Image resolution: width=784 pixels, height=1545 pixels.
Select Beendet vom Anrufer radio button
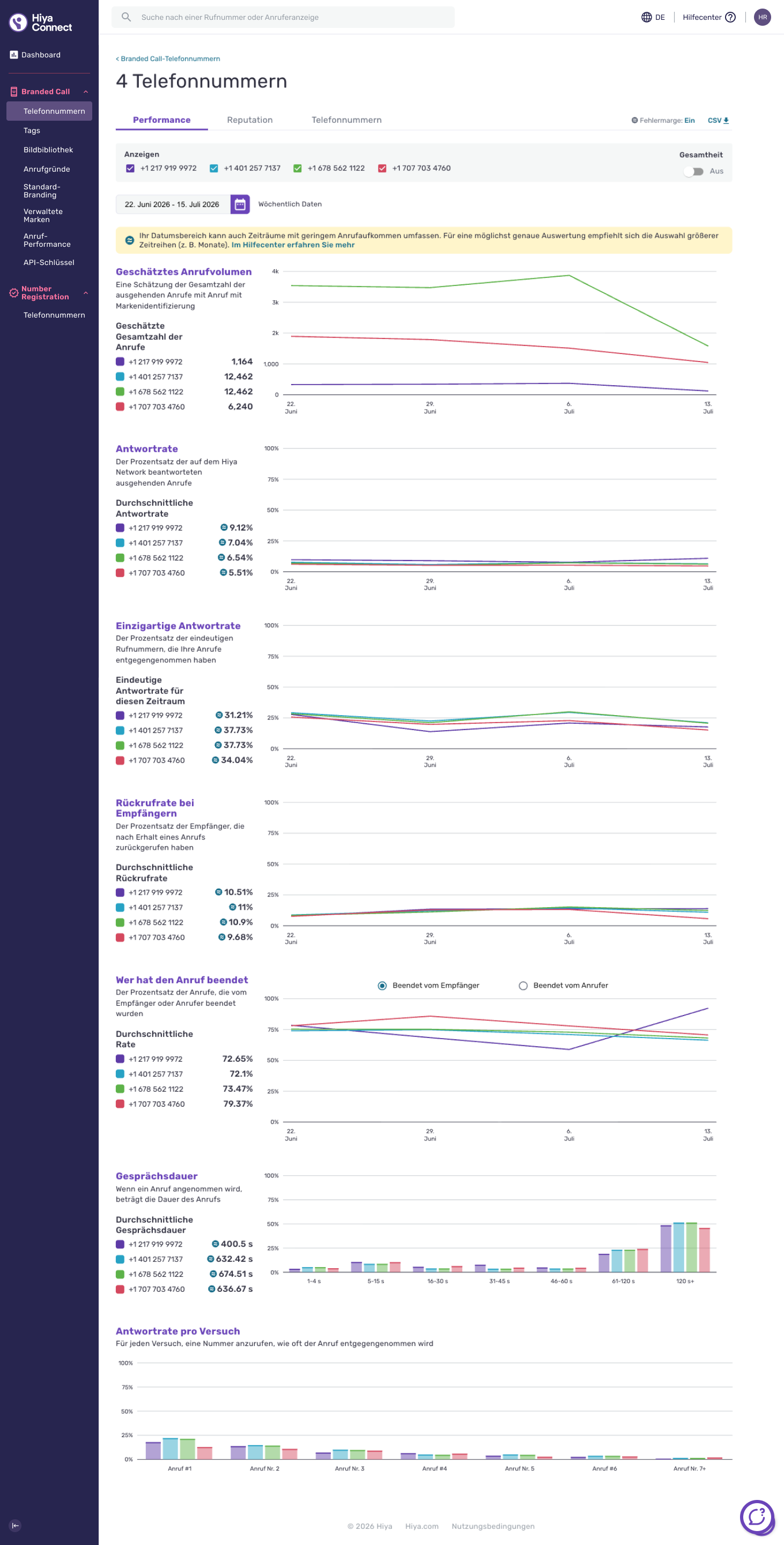click(523, 985)
